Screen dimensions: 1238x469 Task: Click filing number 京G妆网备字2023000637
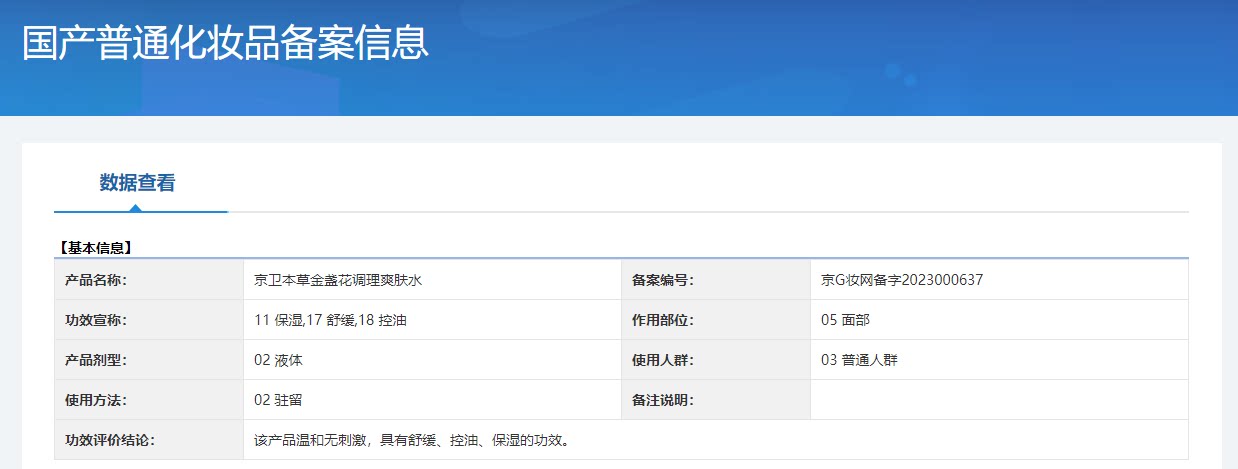click(x=902, y=280)
